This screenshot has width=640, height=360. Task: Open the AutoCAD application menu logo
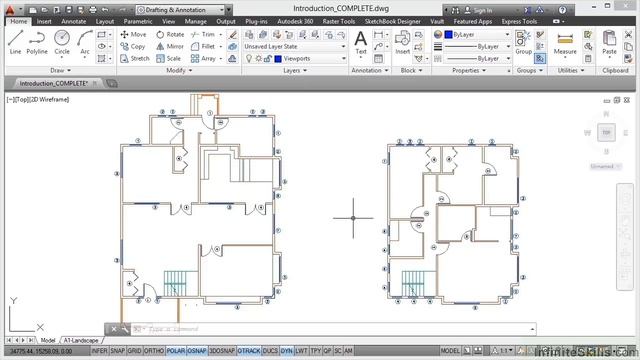pos(10,9)
